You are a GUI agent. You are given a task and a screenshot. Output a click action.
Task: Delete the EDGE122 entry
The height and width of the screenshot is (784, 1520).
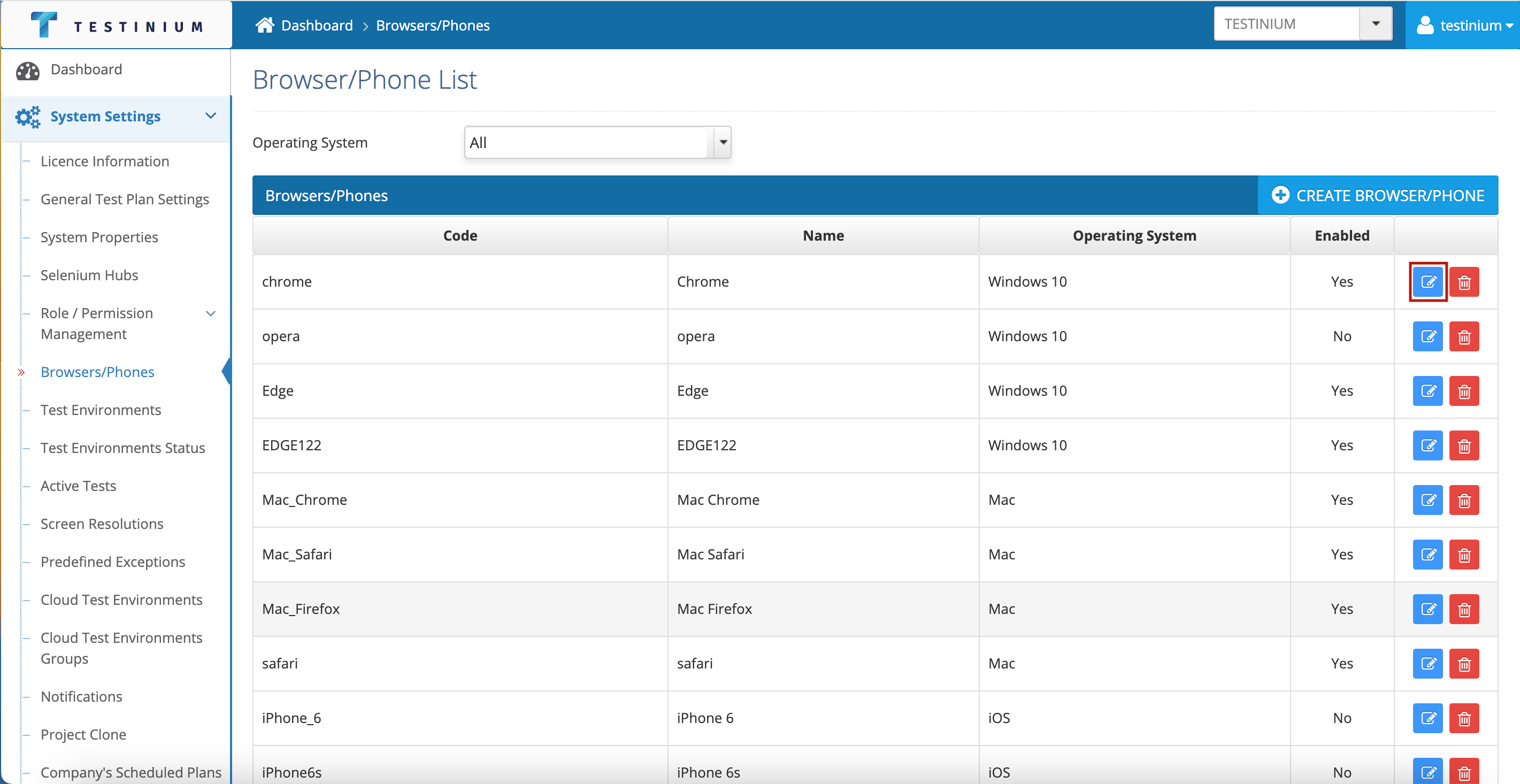pyautogui.click(x=1464, y=445)
